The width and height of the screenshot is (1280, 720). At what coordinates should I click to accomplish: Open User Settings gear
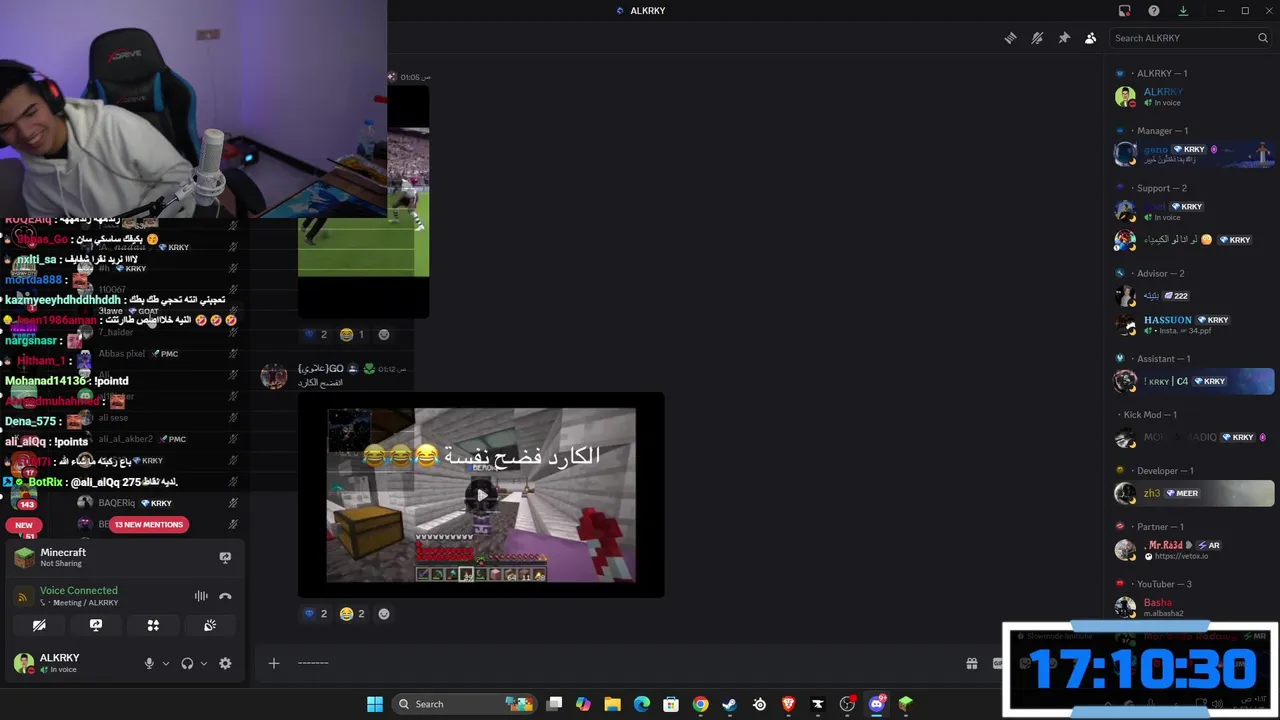(x=225, y=663)
